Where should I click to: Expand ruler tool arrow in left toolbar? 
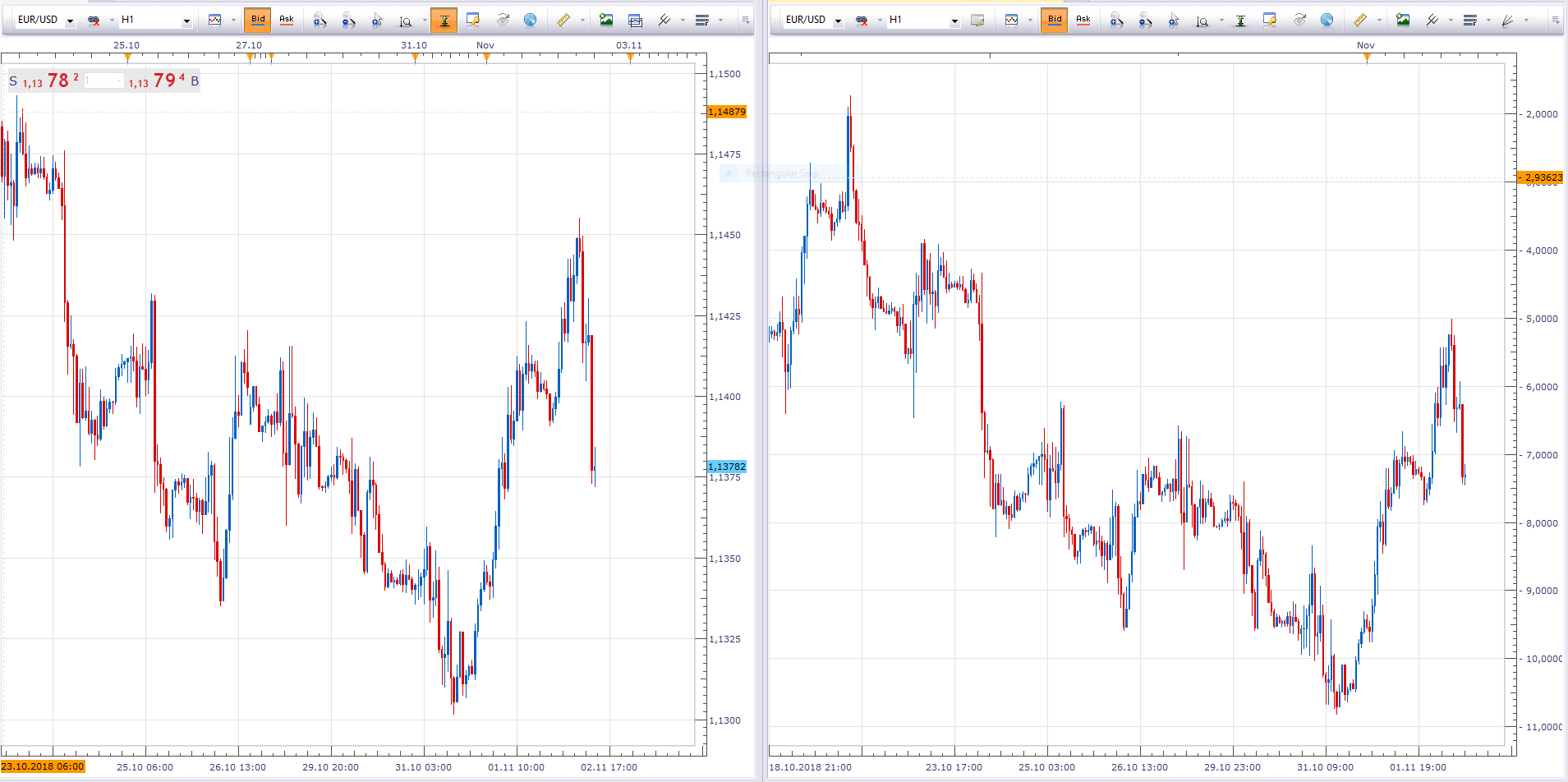pyautogui.click(x=582, y=20)
